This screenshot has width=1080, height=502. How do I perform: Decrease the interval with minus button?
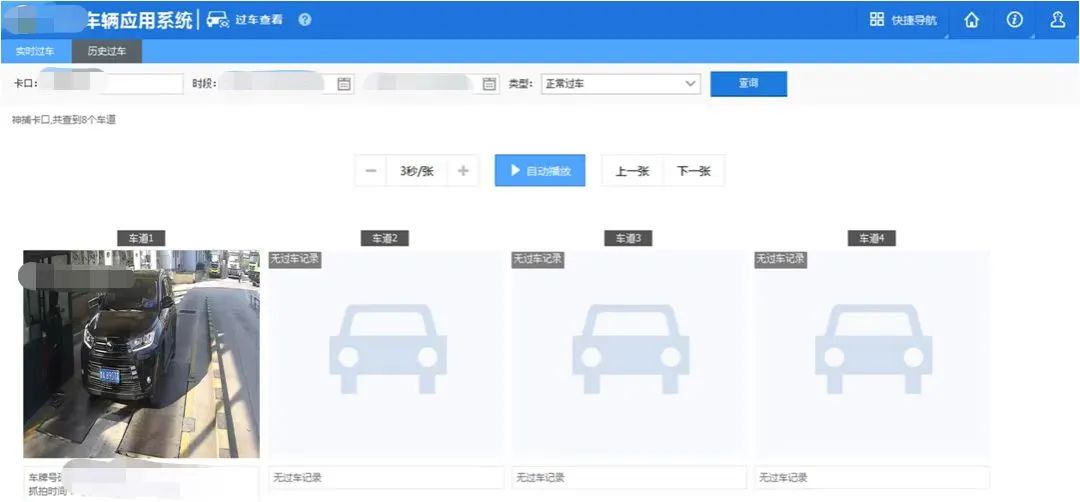371,171
